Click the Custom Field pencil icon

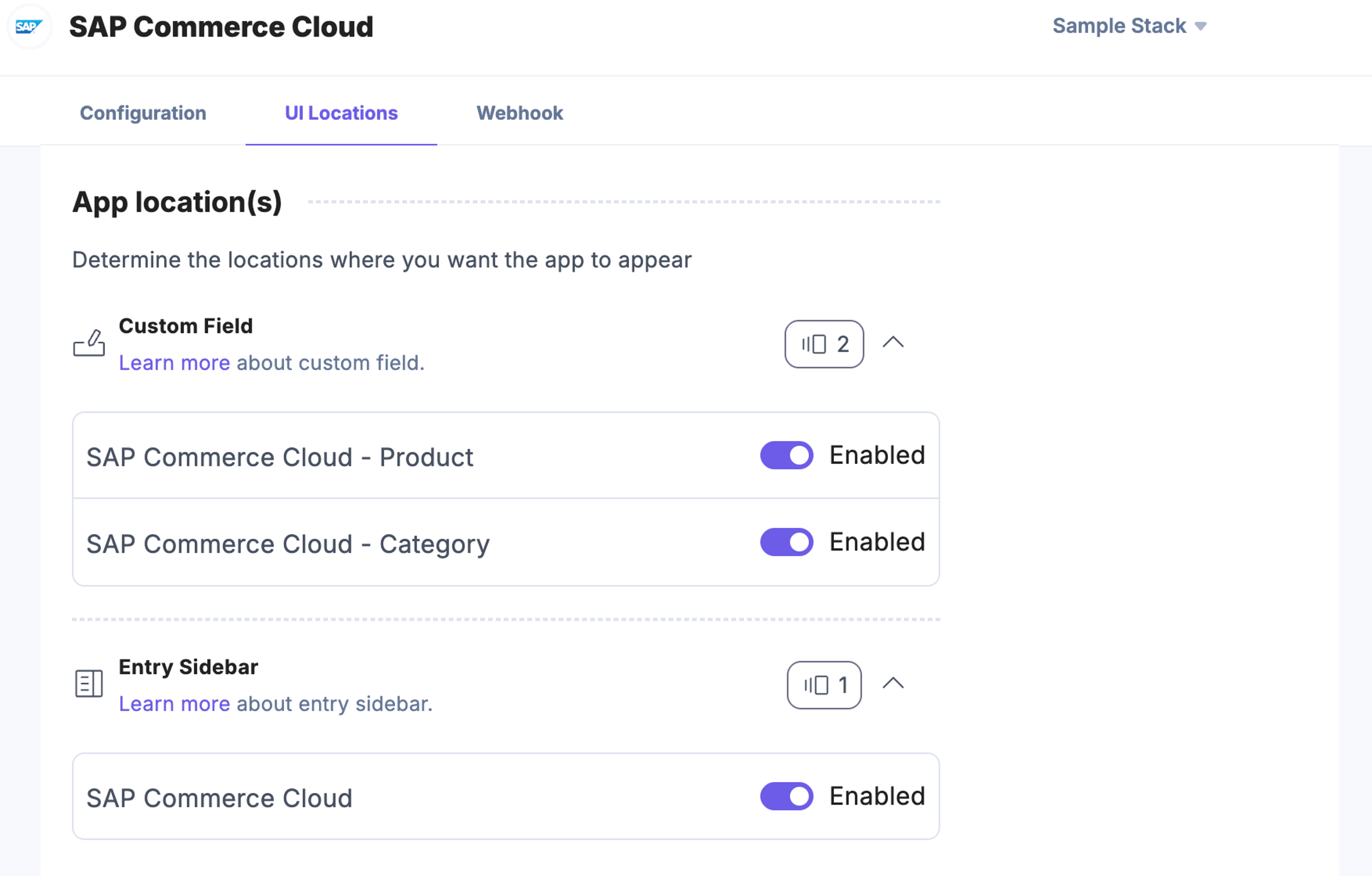point(89,343)
